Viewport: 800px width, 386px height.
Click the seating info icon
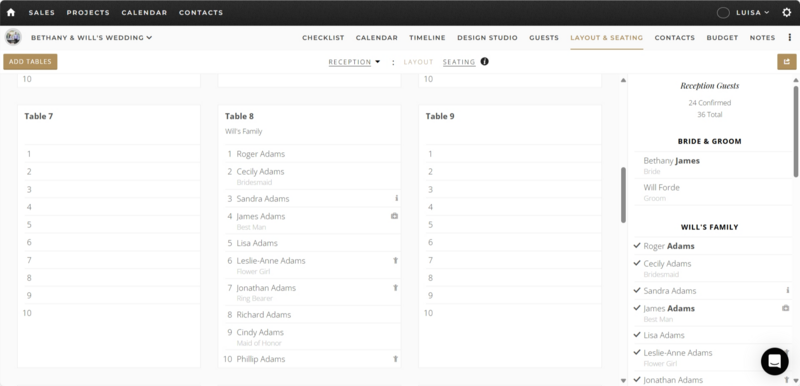pyautogui.click(x=484, y=62)
